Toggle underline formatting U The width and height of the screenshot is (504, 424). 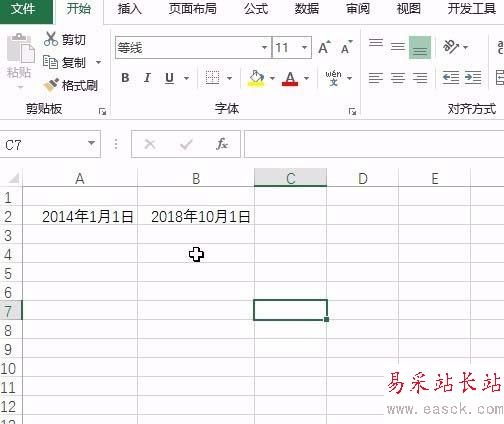(x=169, y=78)
